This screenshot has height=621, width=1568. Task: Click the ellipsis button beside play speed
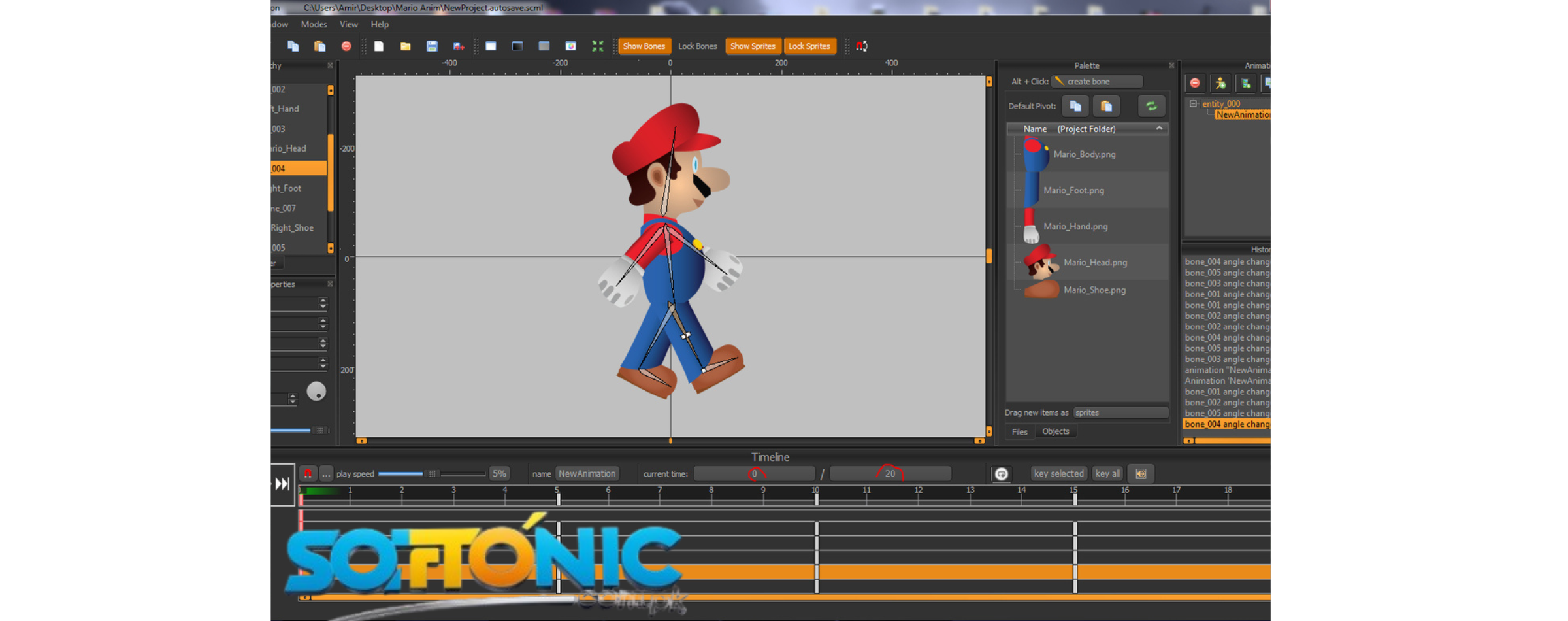326,473
